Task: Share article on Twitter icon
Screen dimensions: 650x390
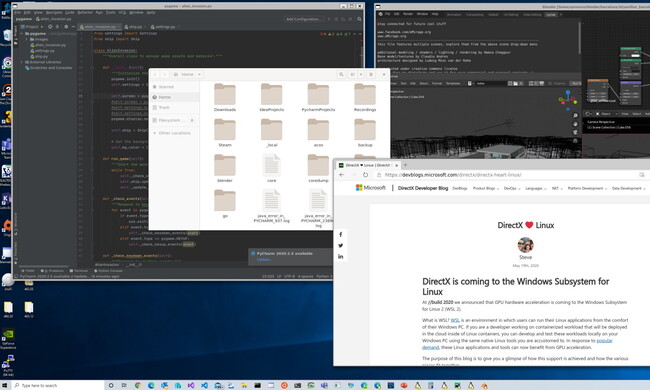Action: (340, 245)
